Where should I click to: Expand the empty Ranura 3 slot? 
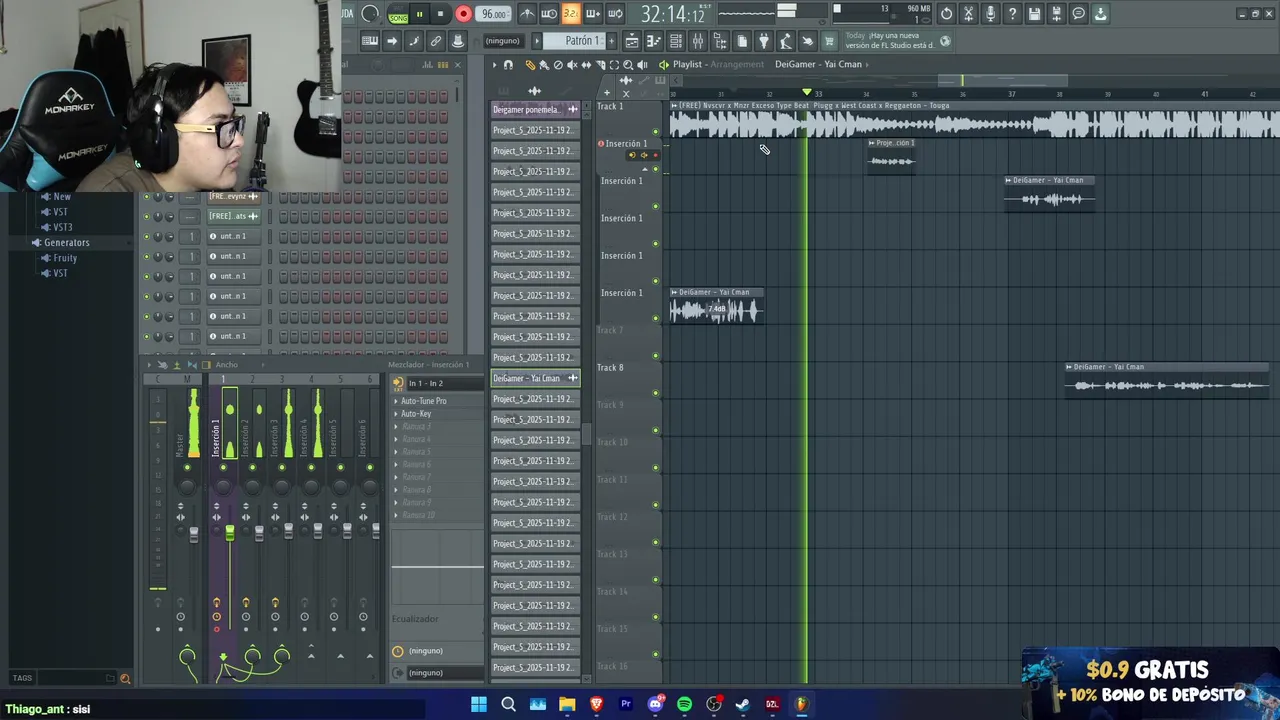pos(396,427)
